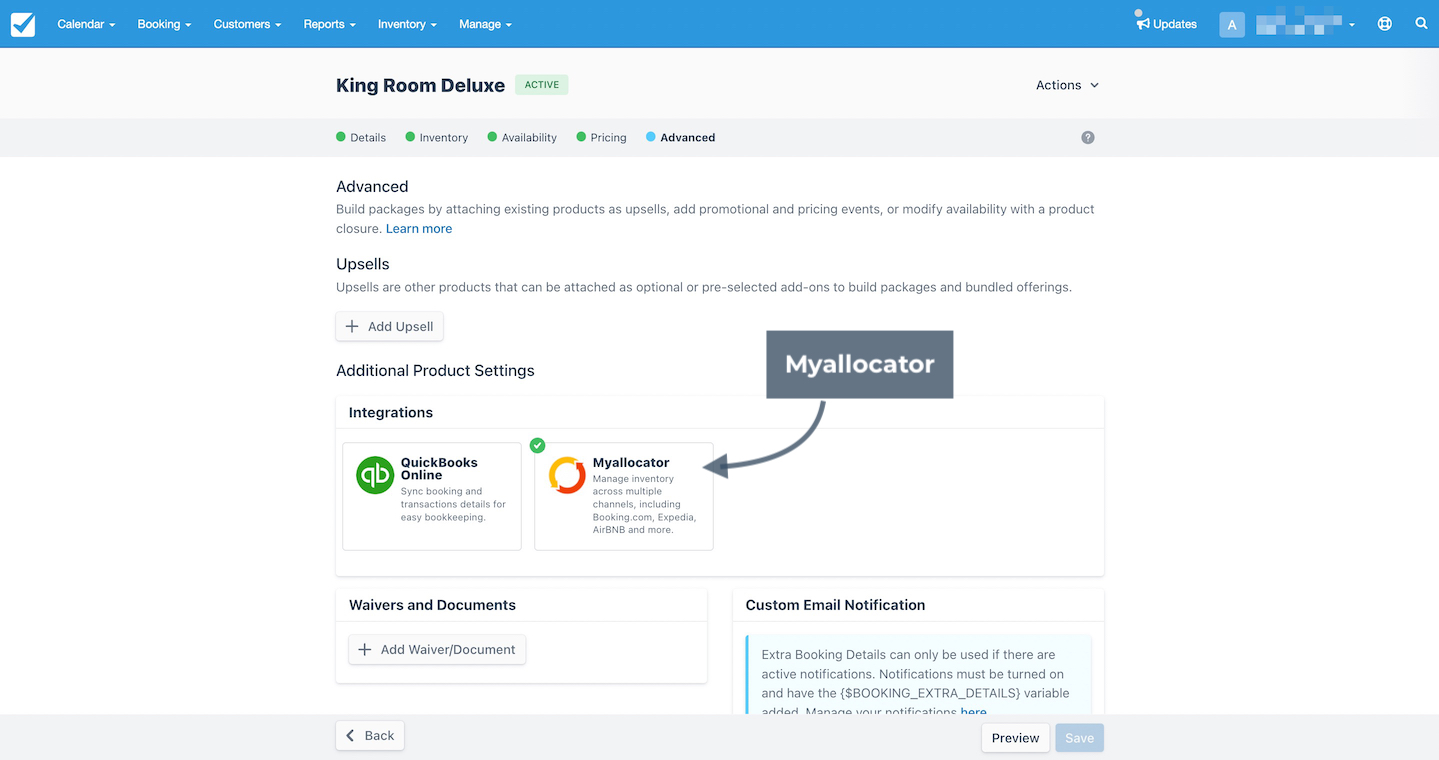Image resolution: width=1439 pixels, height=760 pixels.
Task: Click the Back button
Action: [370, 735]
